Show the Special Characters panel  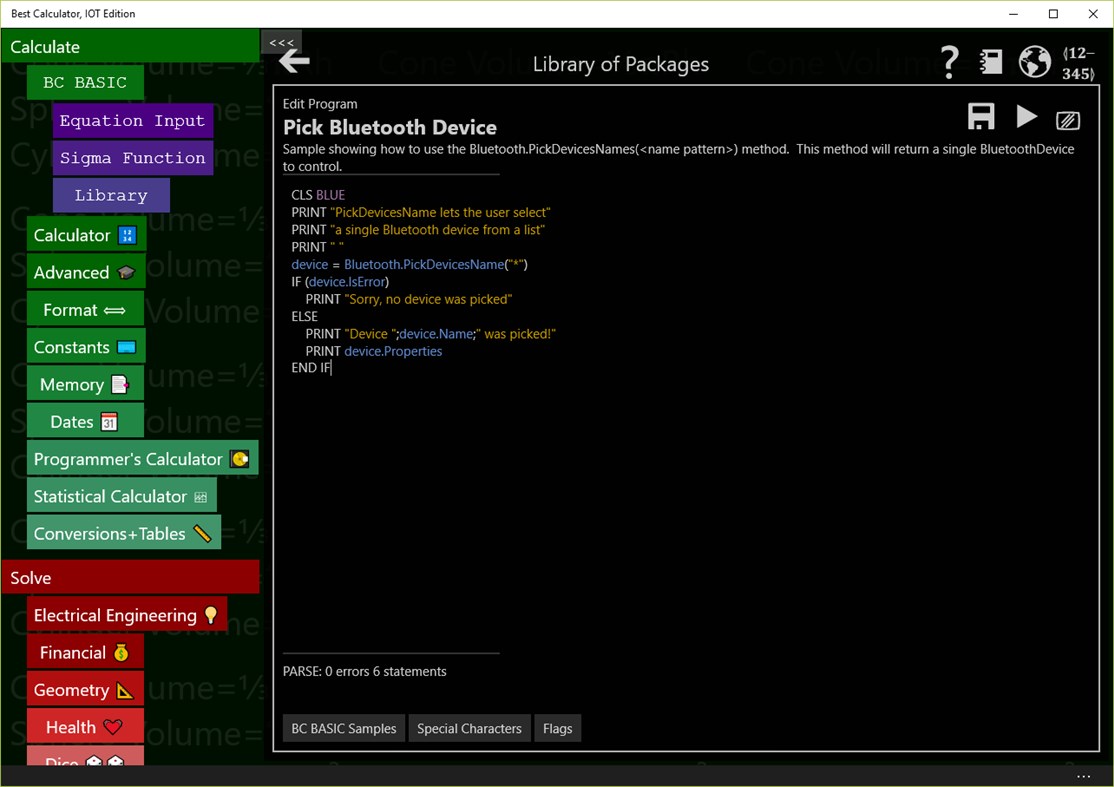pos(469,728)
